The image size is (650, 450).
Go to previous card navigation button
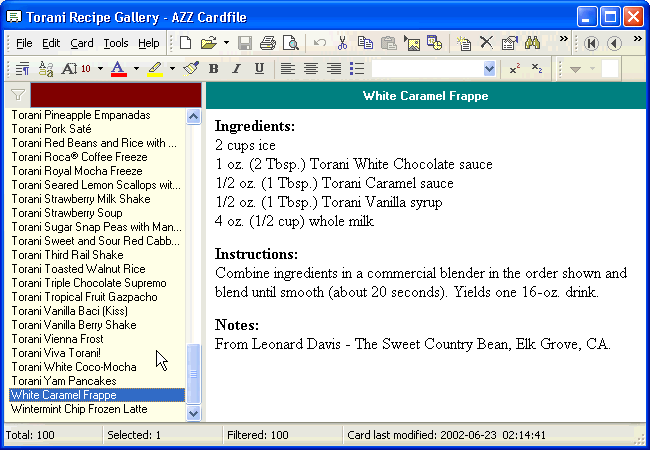point(614,43)
